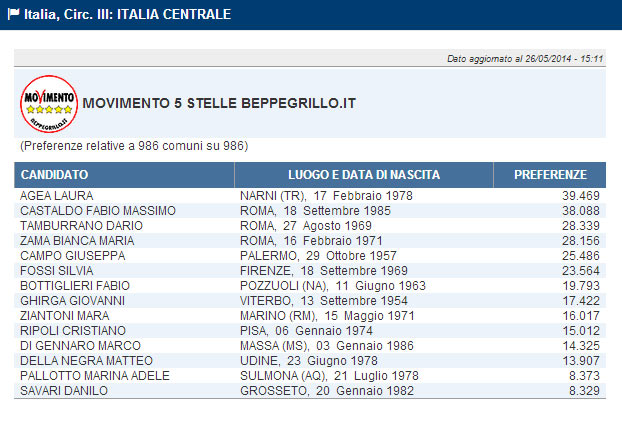Click the flag icon in the header
Viewport: 622px width, 439px height.
point(13,15)
